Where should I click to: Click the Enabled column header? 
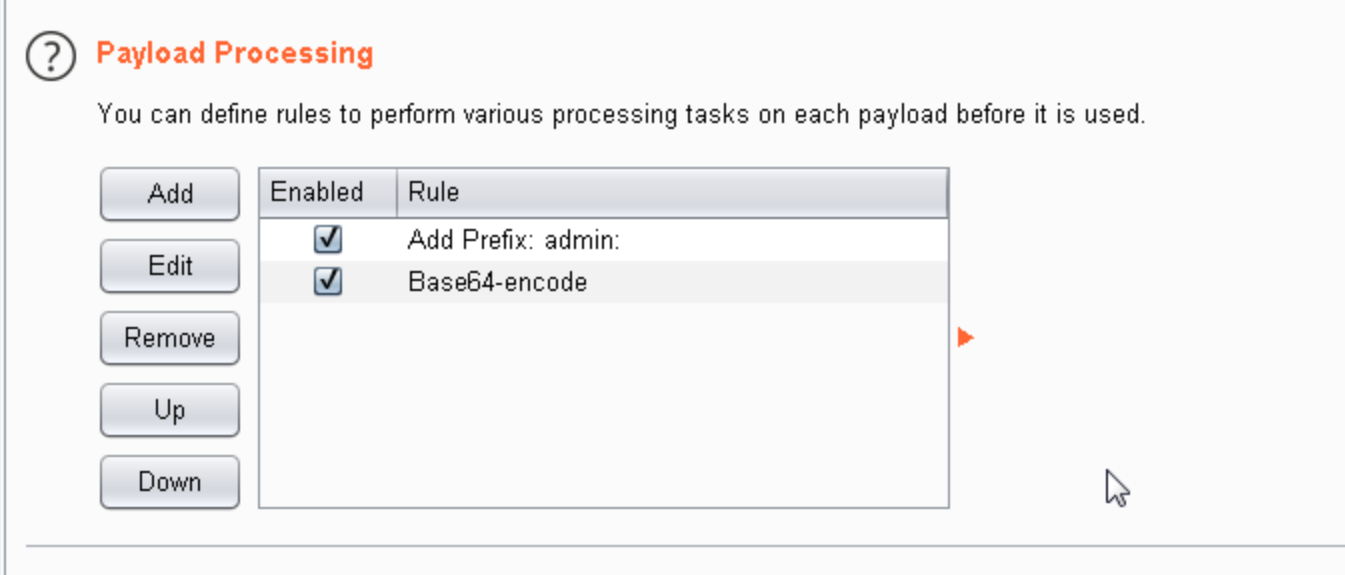pos(317,192)
